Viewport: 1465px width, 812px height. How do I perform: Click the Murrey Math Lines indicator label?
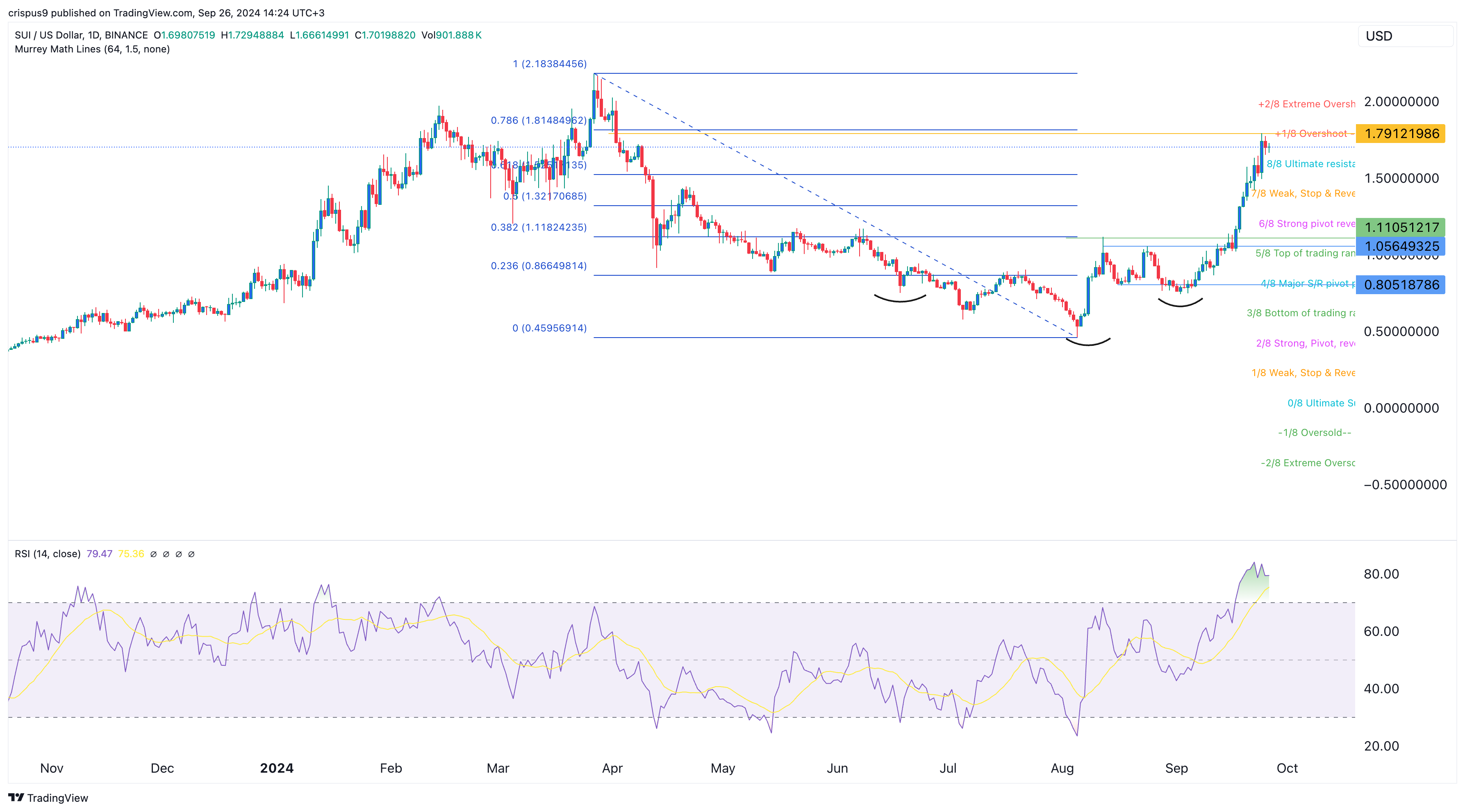(x=92, y=49)
